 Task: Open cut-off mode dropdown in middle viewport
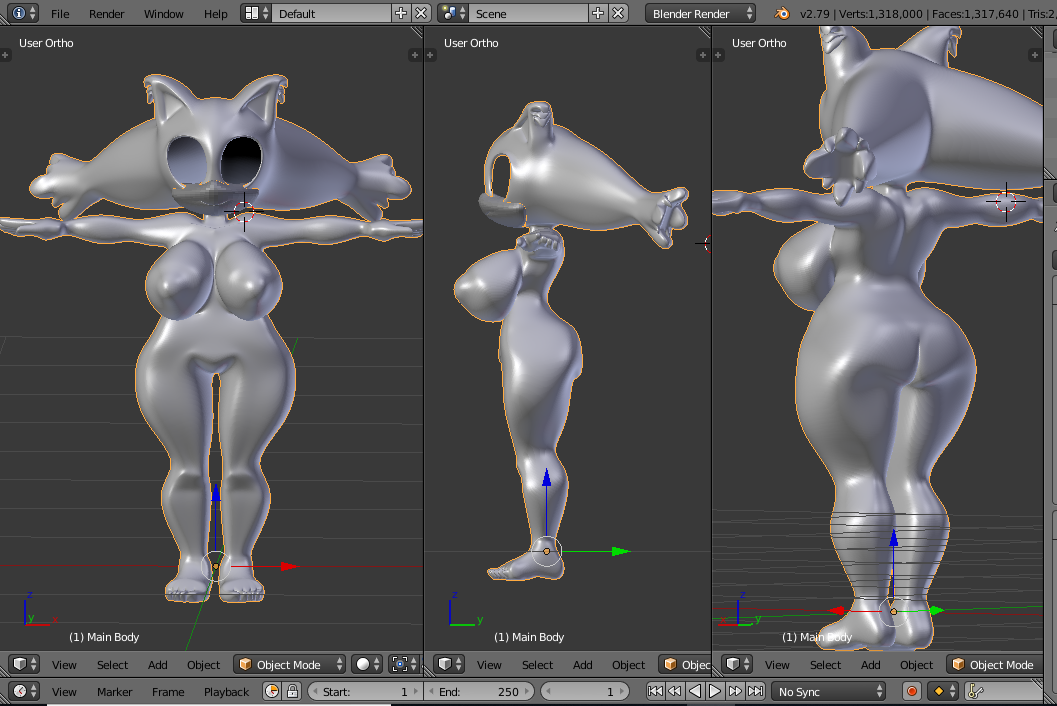[685, 664]
